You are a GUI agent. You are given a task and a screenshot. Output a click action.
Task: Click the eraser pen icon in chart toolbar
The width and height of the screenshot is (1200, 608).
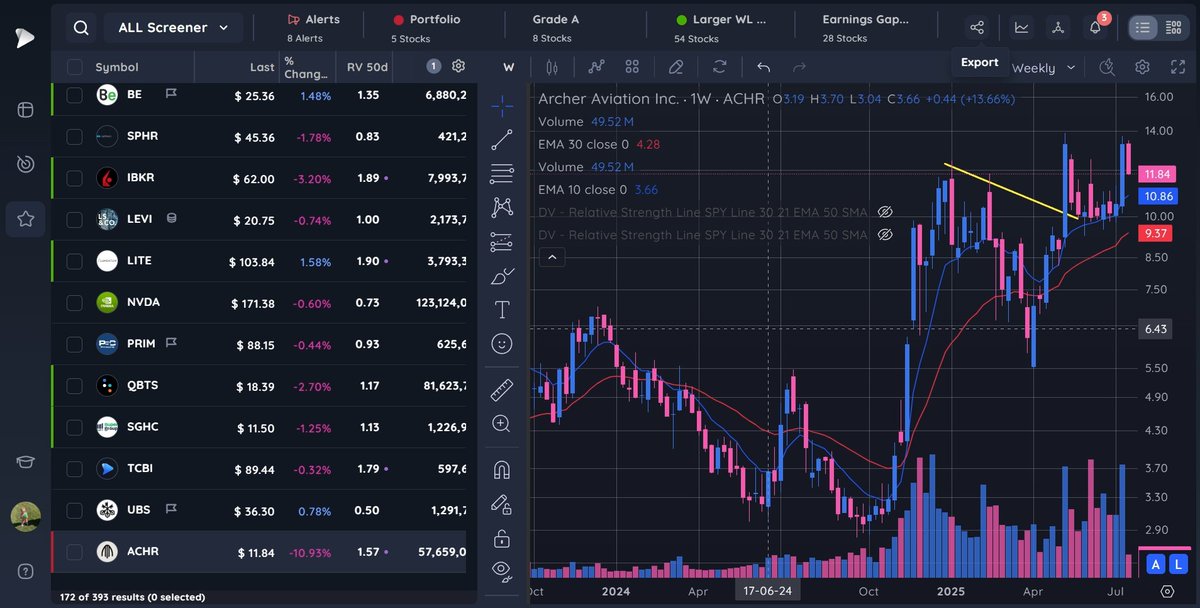tap(676, 67)
